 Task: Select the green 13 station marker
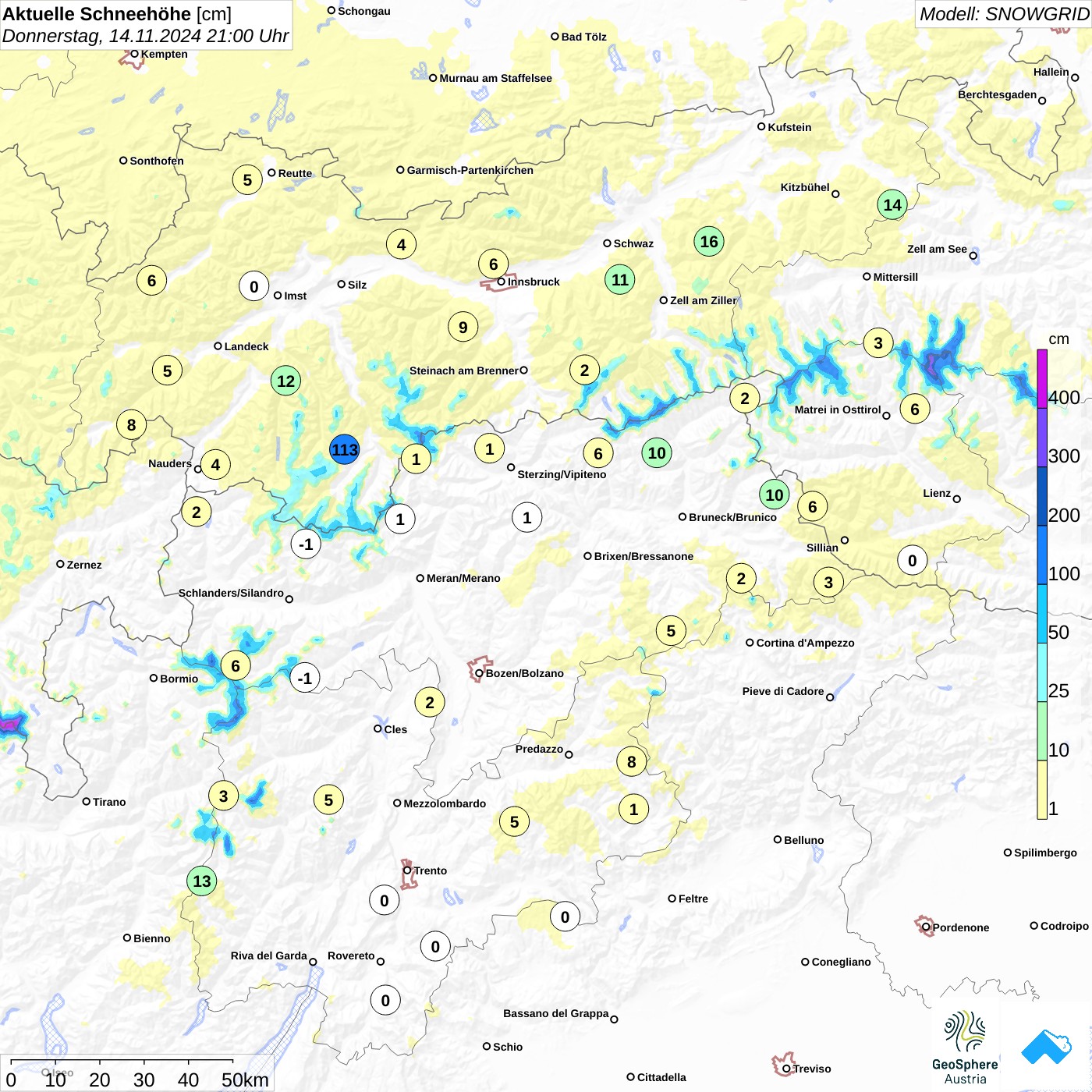coord(202,881)
